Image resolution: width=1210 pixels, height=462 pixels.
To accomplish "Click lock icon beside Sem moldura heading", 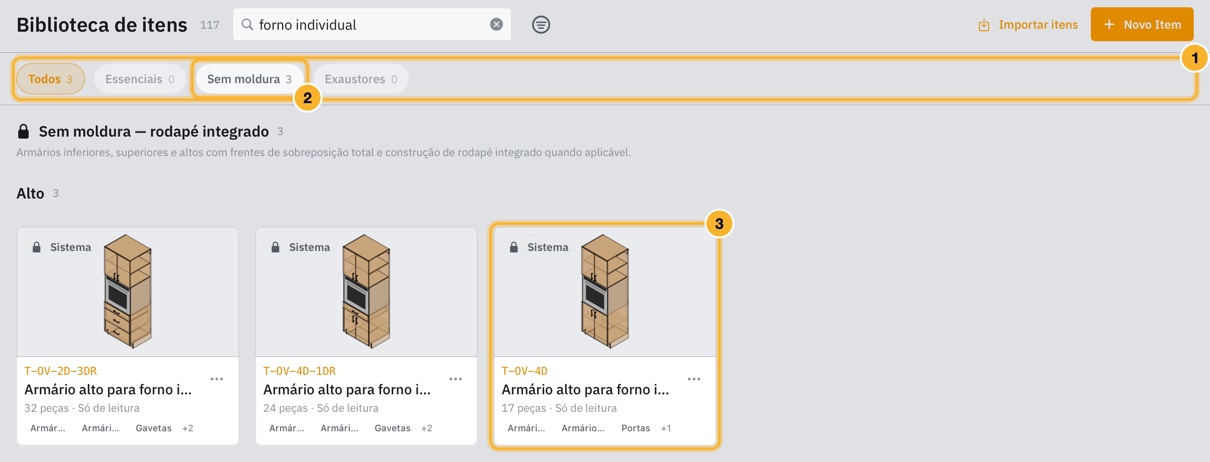I will tap(23, 131).
